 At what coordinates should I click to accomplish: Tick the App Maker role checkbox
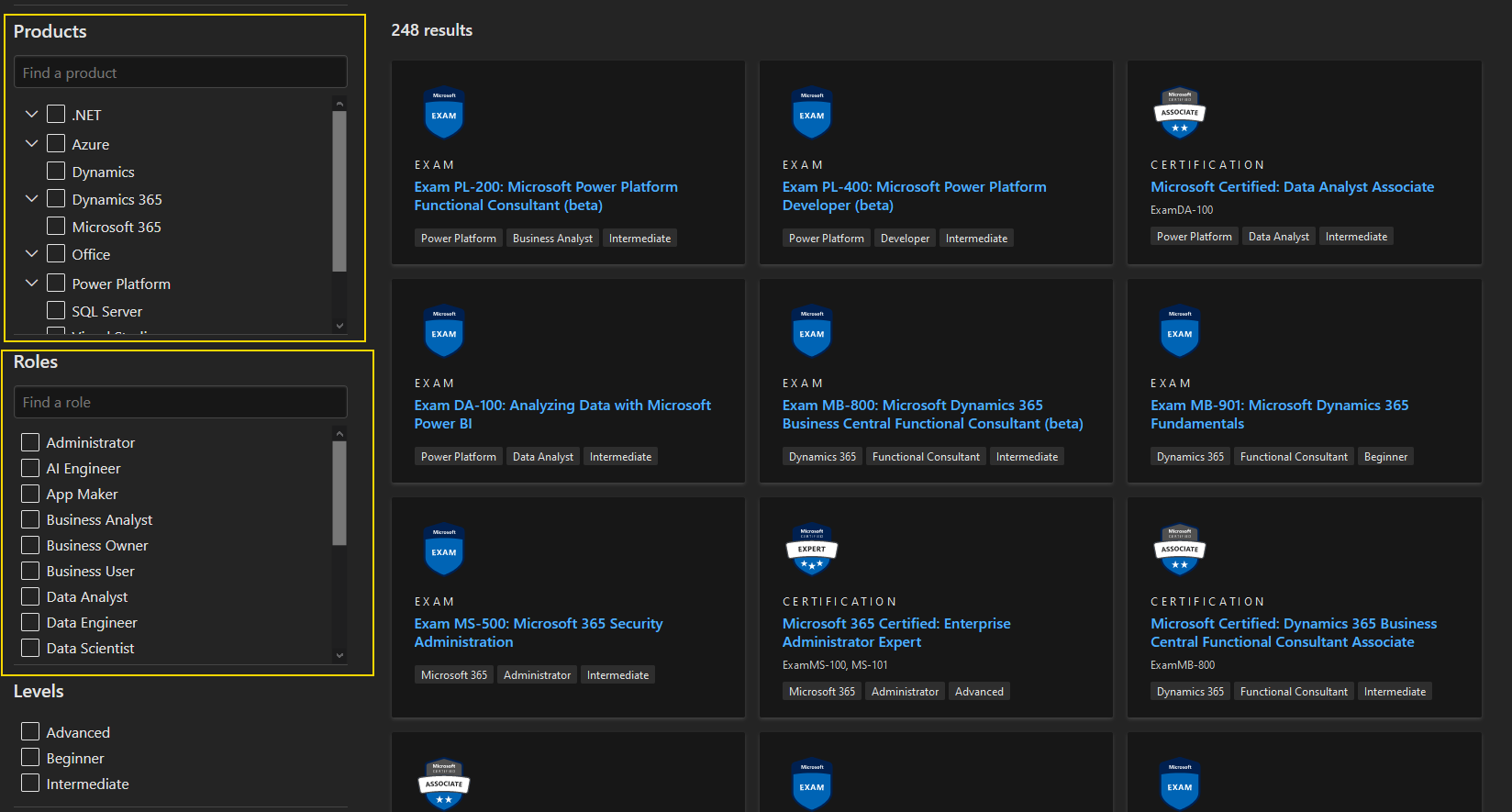tap(30, 494)
